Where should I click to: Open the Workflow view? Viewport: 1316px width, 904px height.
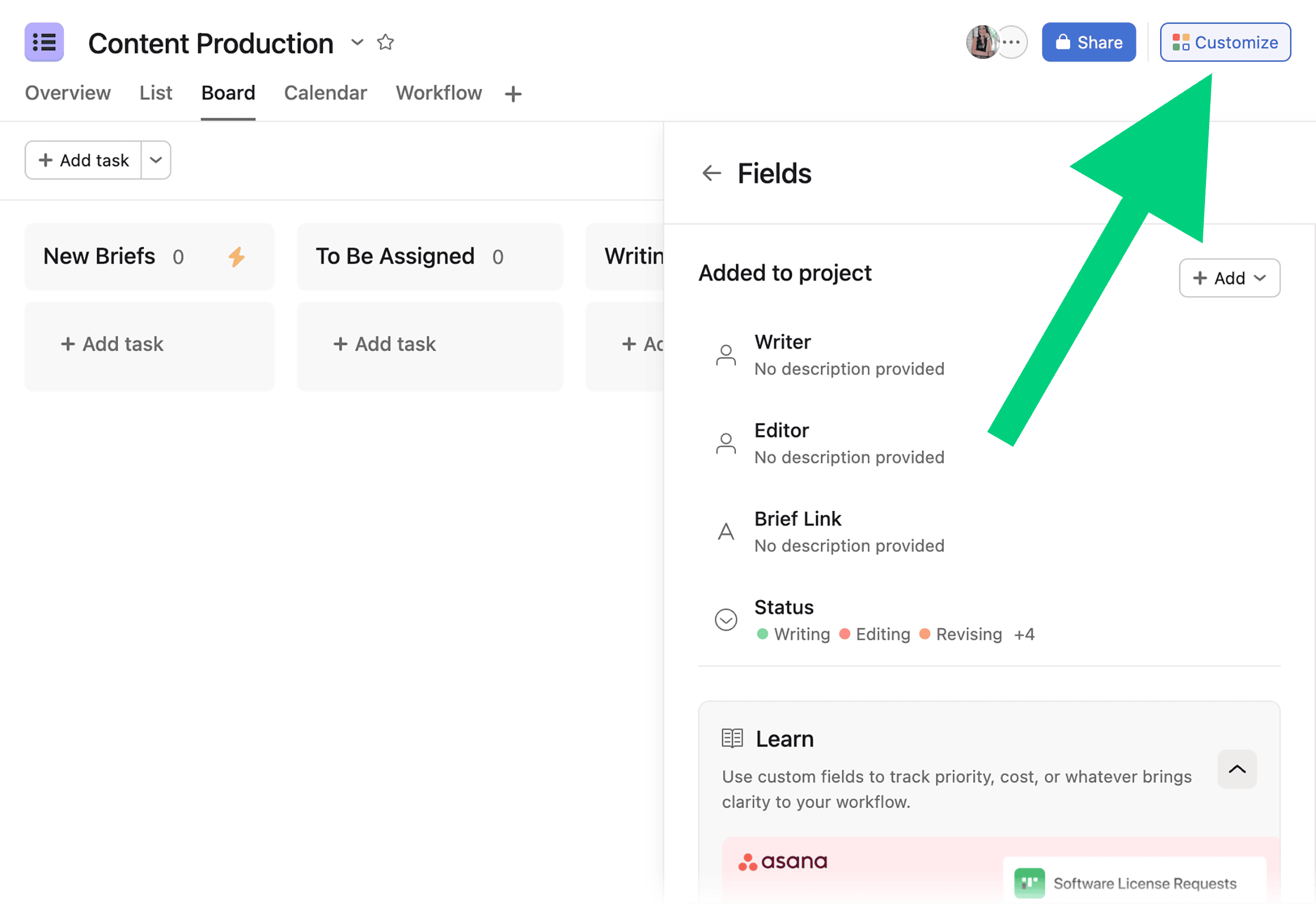pos(438,93)
